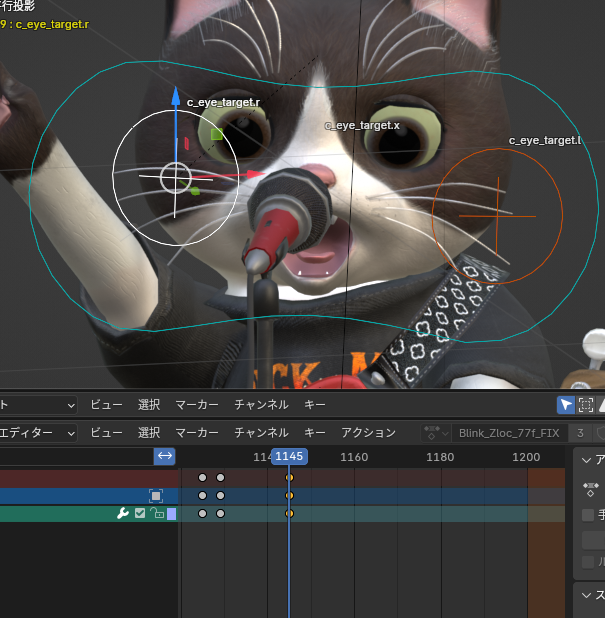Click the channel search filter field
The height and width of the screenshot is (618, 605).
[x=76, y=456]
